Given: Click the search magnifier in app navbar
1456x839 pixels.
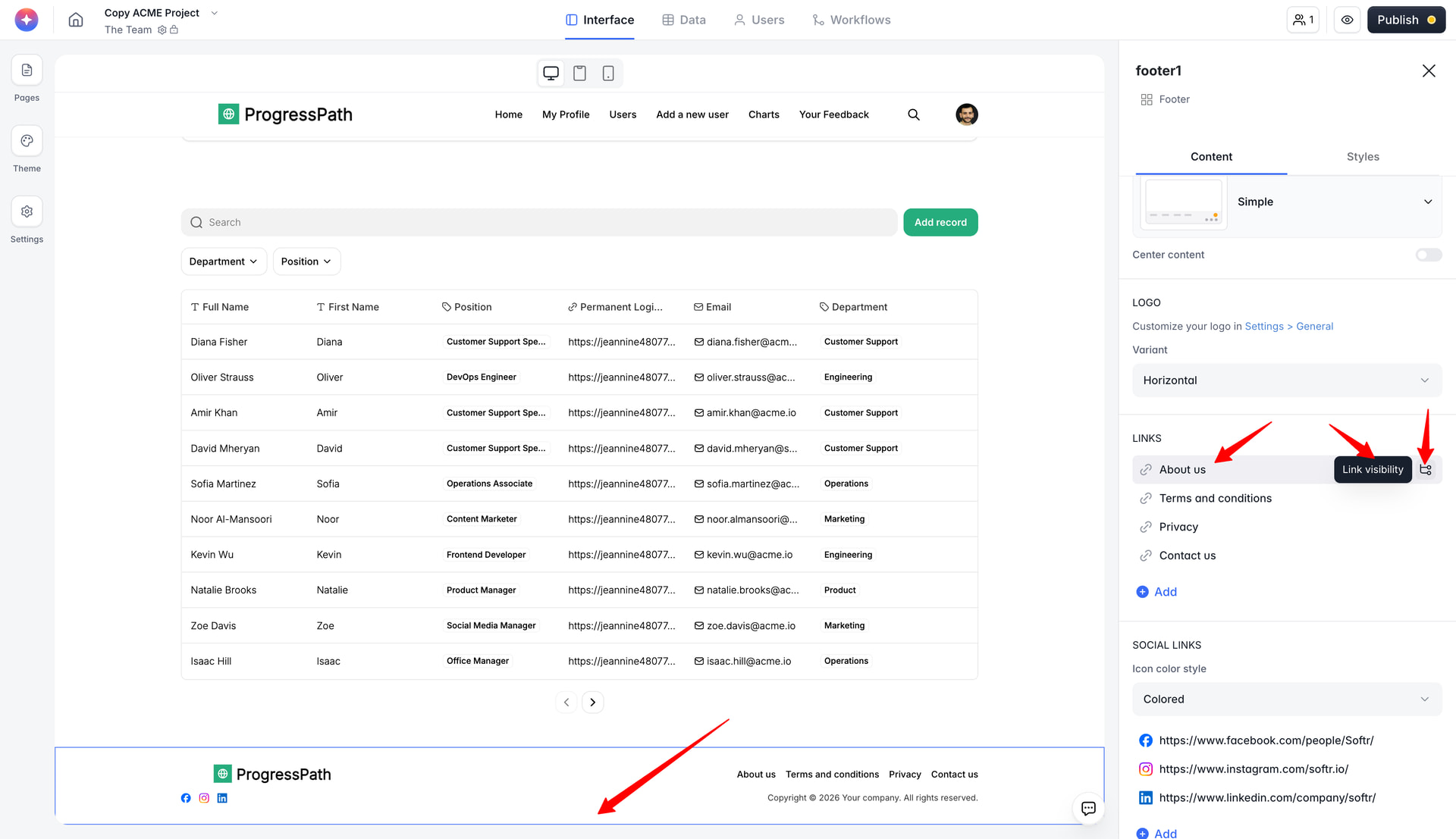Looking at the screenshot, I should (914, 114).
